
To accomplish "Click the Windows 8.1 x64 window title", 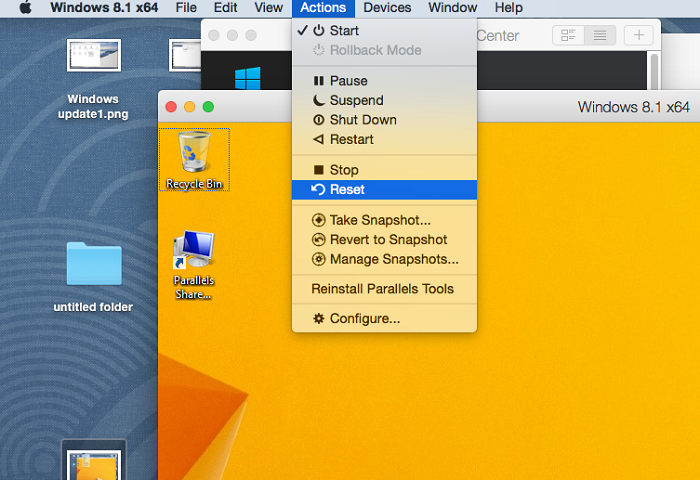I will [x=634, y=107].
